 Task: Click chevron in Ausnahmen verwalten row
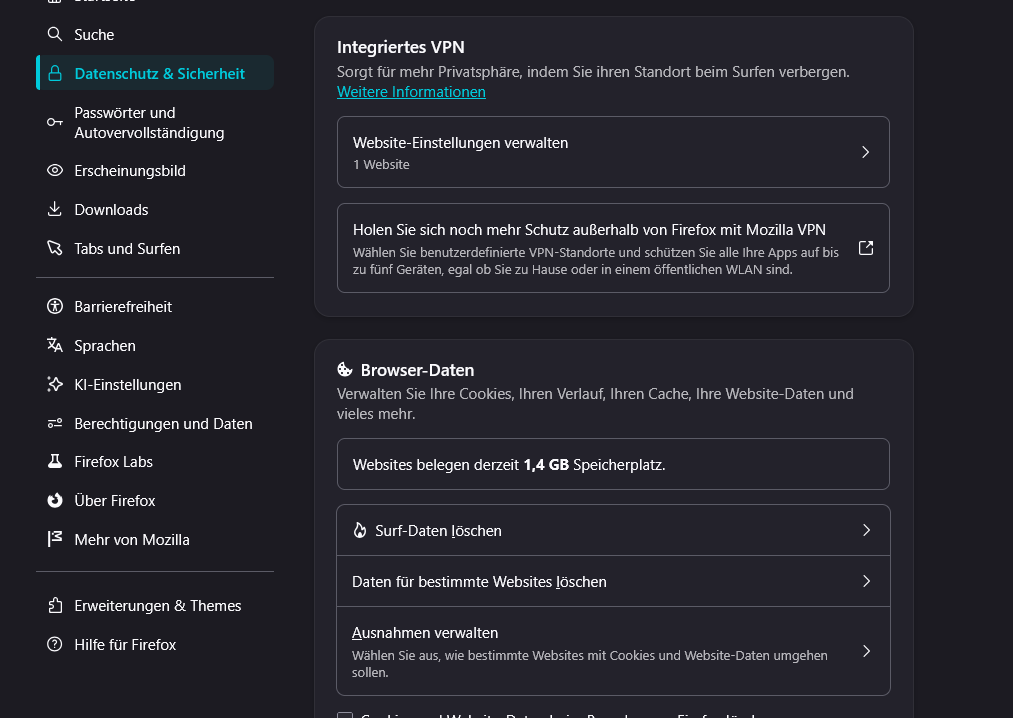(x=866, y=651)
